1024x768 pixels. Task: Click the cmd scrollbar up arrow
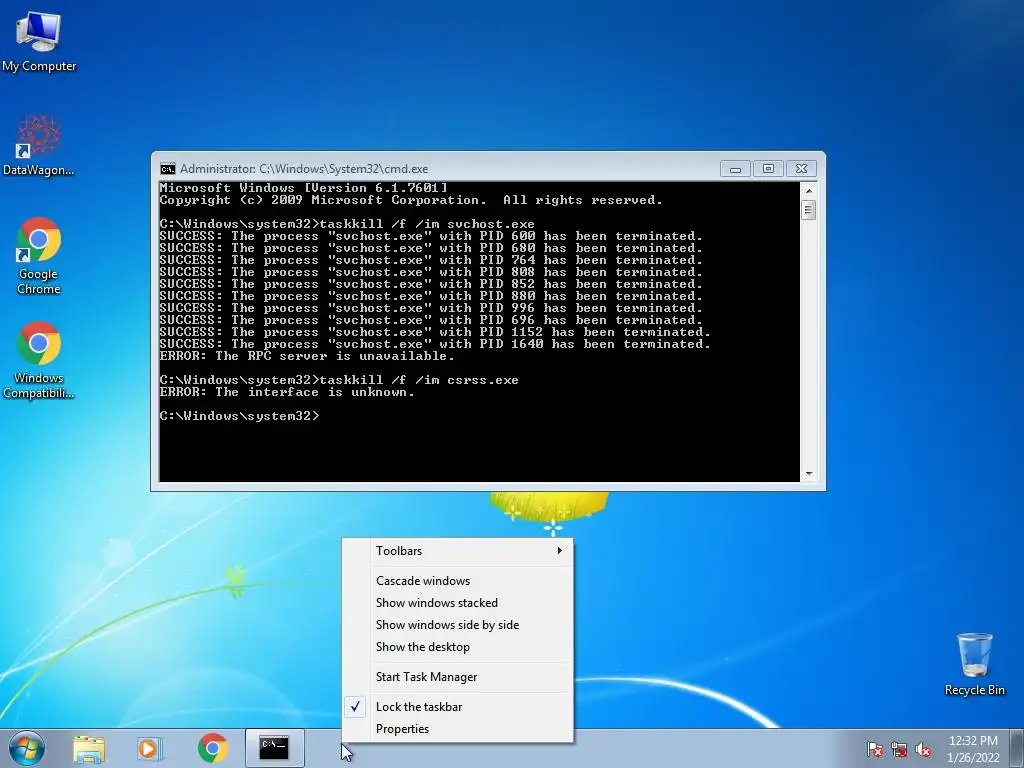tap(808, 191)
